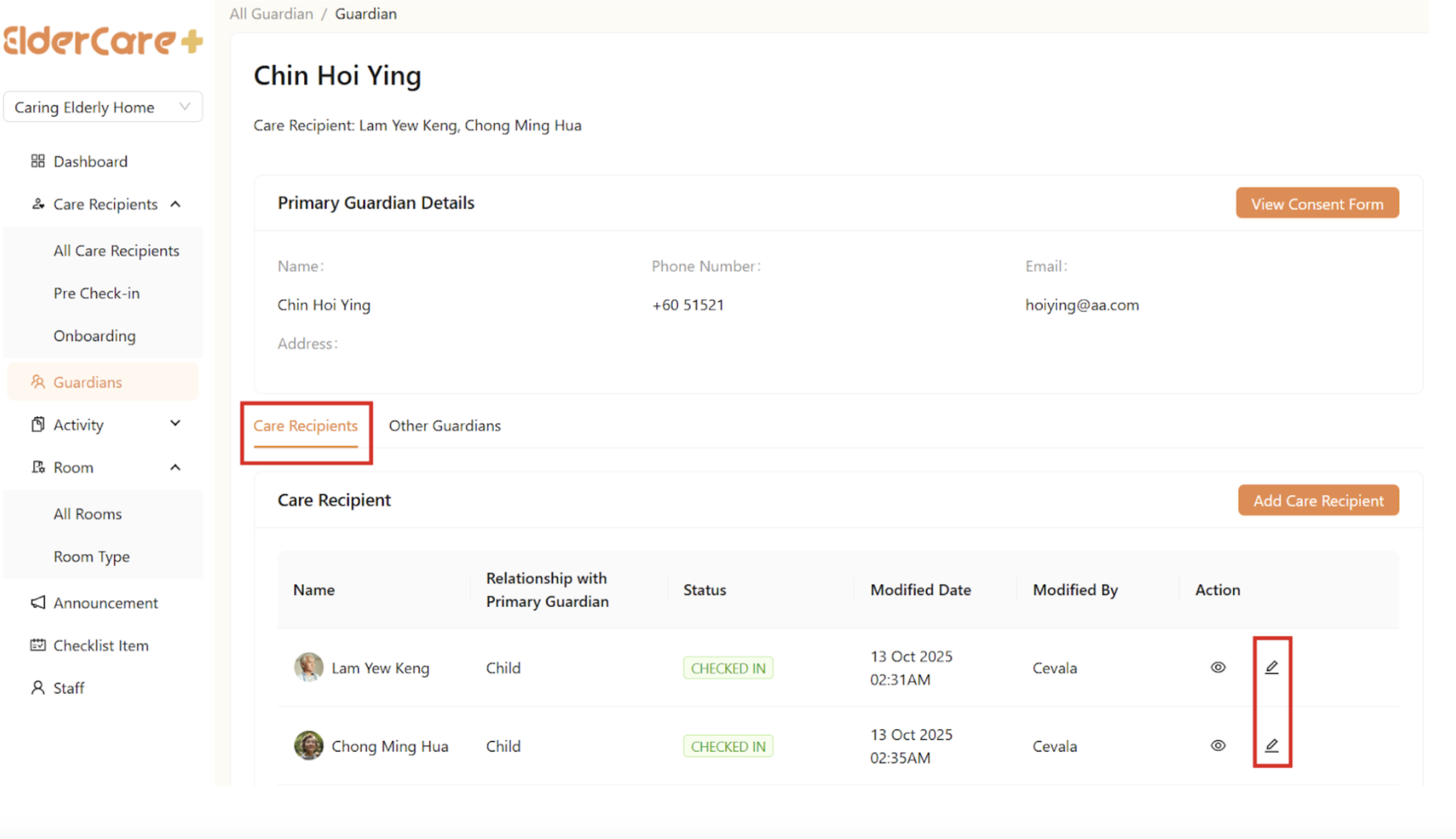Image resolution: width=1456 pixels, height=839 pixels.
Task: Click the CHECKED IN status for Lam Yew Keng
Action: click(728, 667)
